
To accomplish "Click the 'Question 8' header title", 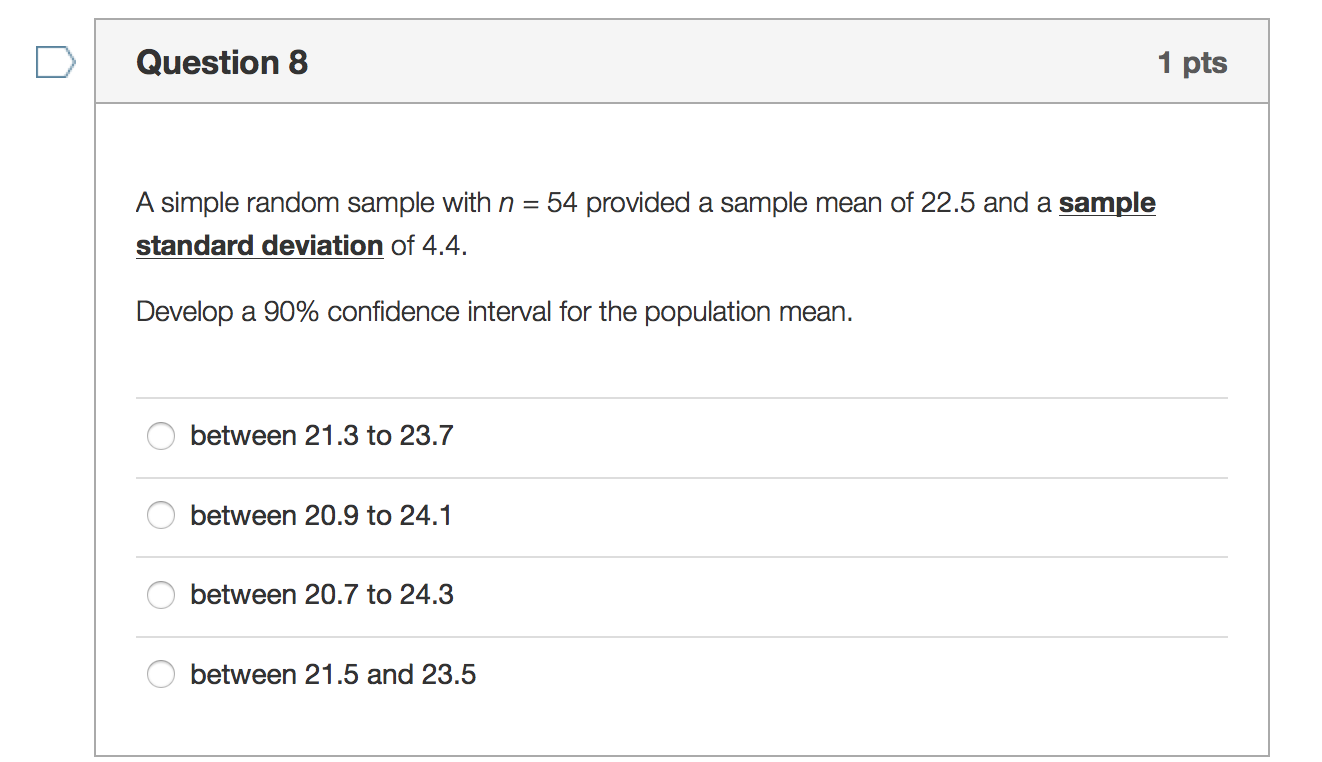I will [221, 62].
